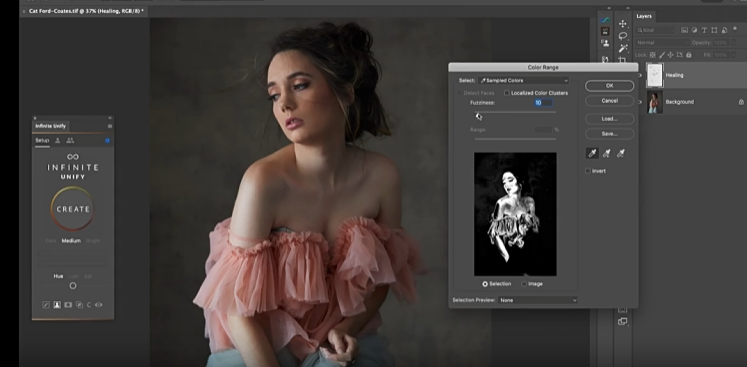The width and height of the screenshot is (747, 367).
Task: Confirm Color Range with OK
Action: (609, 86)
